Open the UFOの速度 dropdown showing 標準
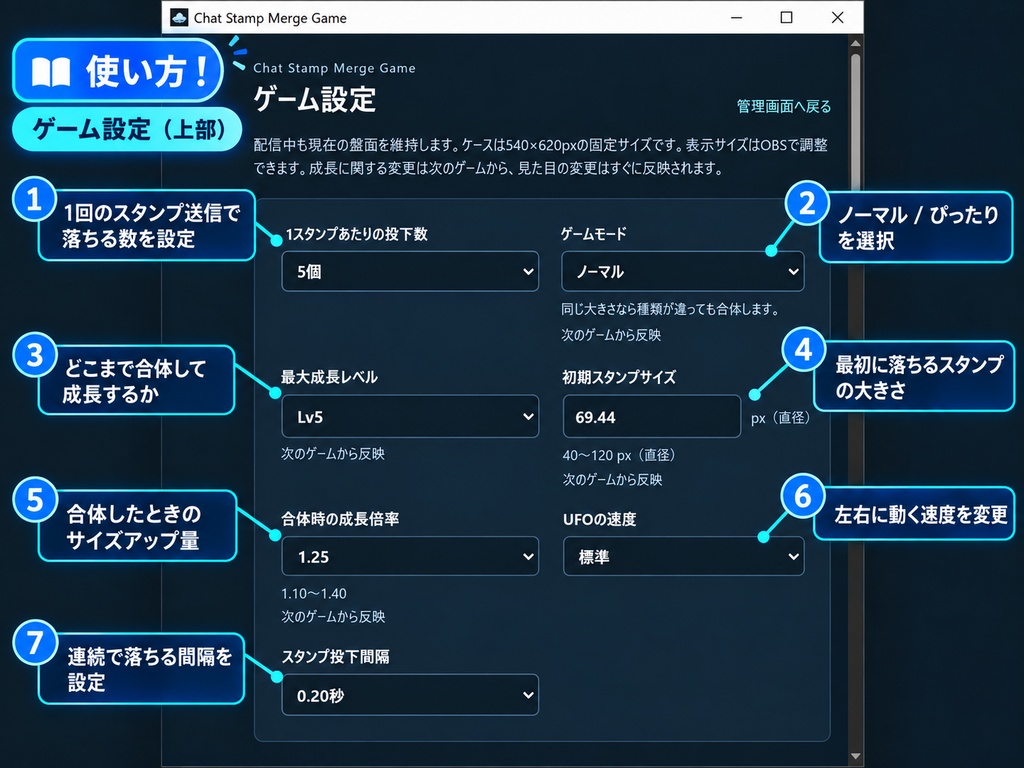Viewport: 1024px width, 768px height. tap(683, 556)
